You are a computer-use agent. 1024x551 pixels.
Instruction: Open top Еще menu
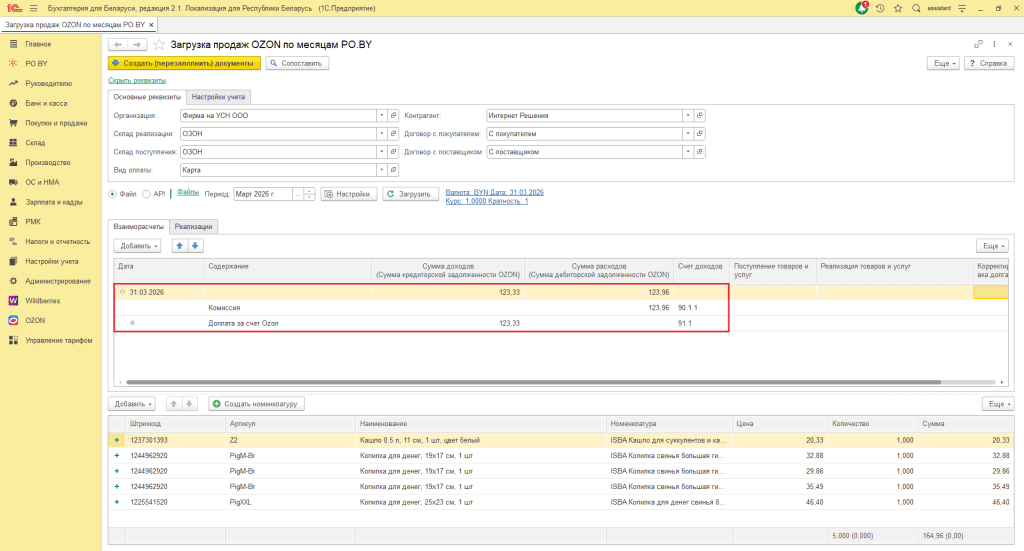(x=944, y=63)
